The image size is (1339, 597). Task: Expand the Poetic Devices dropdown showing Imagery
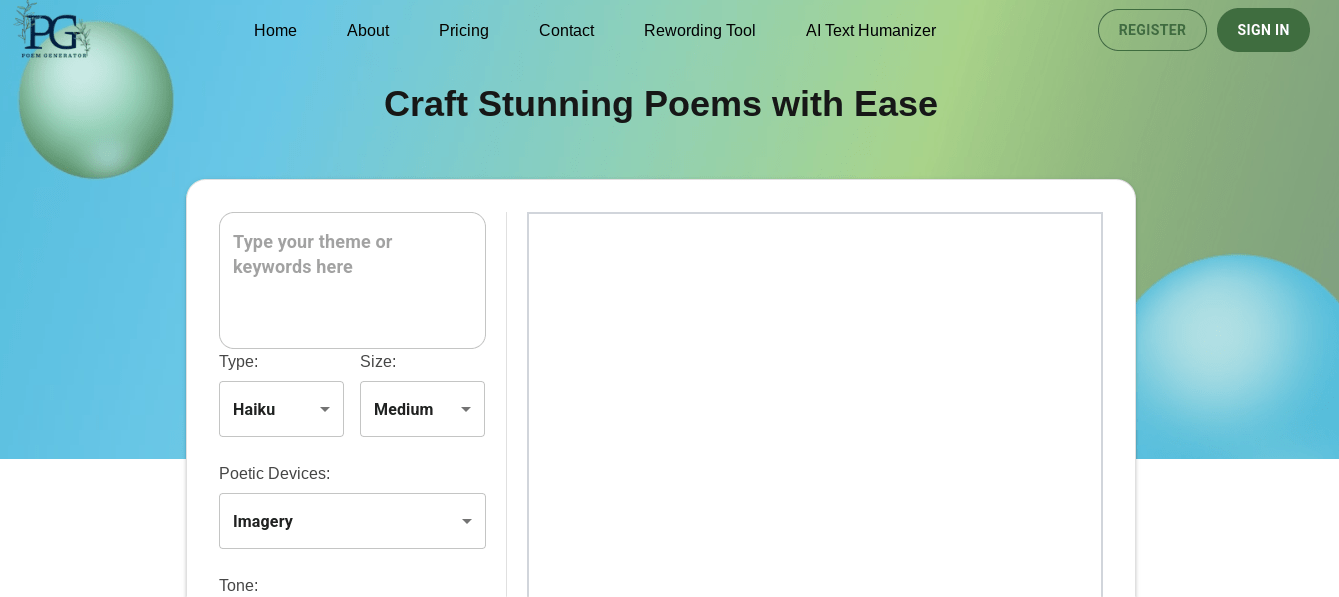pos(352,521)
